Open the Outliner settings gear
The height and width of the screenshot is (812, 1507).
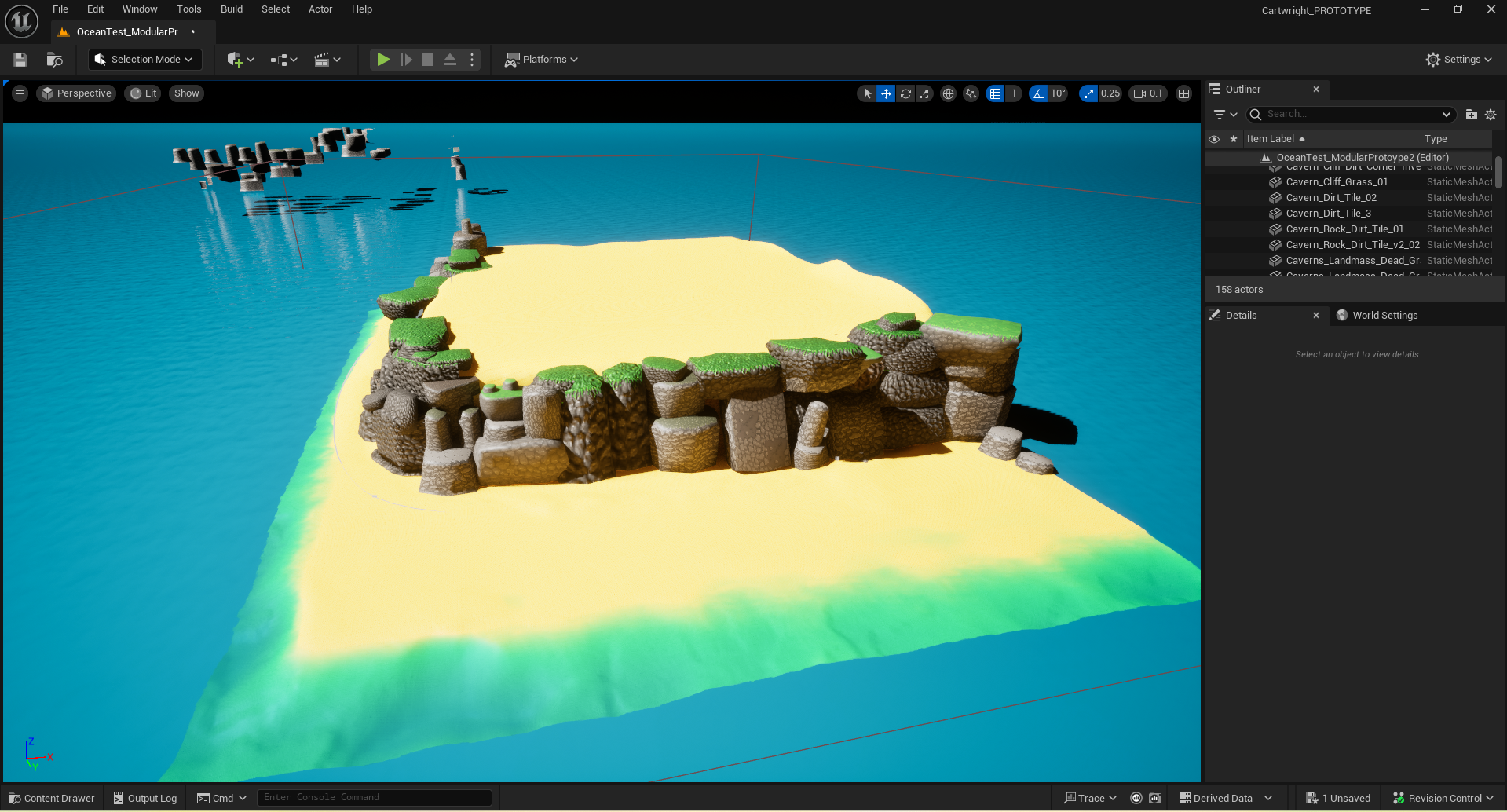(1491, 115)
